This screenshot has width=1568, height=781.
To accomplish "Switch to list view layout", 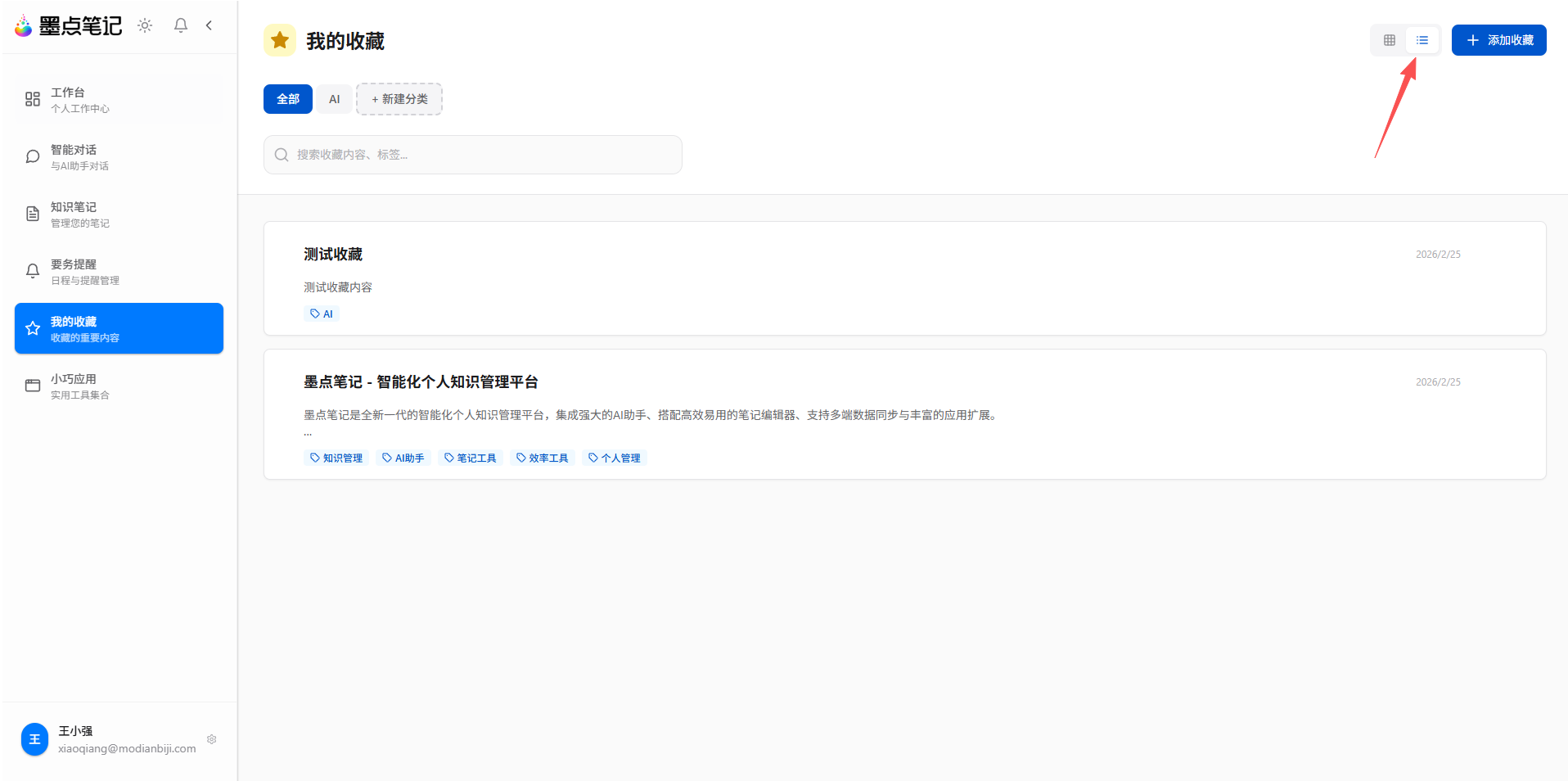I will (x=1422, y=39).
